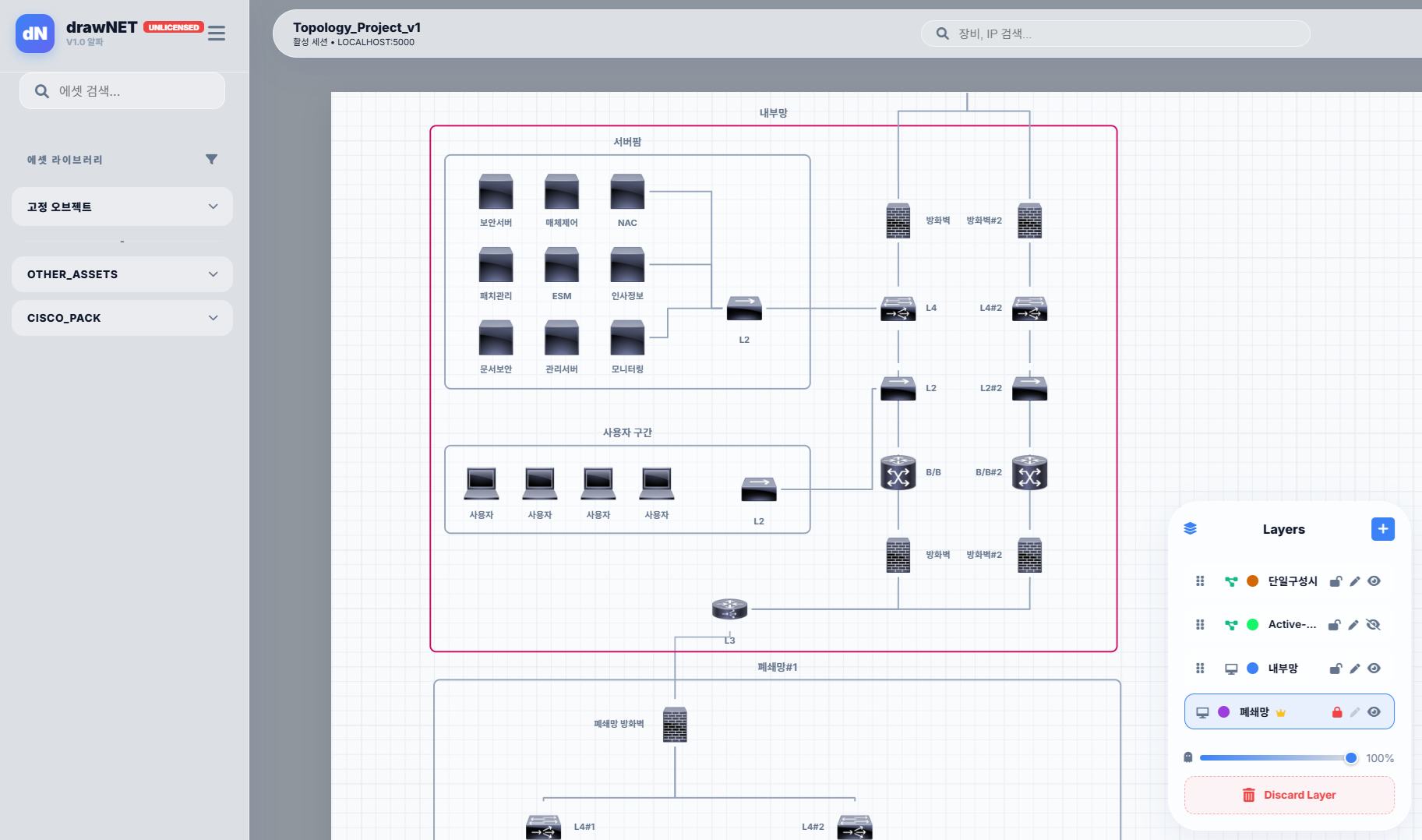Show the hidden Active layer via crossed-eye icon

click(x=1374, y=624)
